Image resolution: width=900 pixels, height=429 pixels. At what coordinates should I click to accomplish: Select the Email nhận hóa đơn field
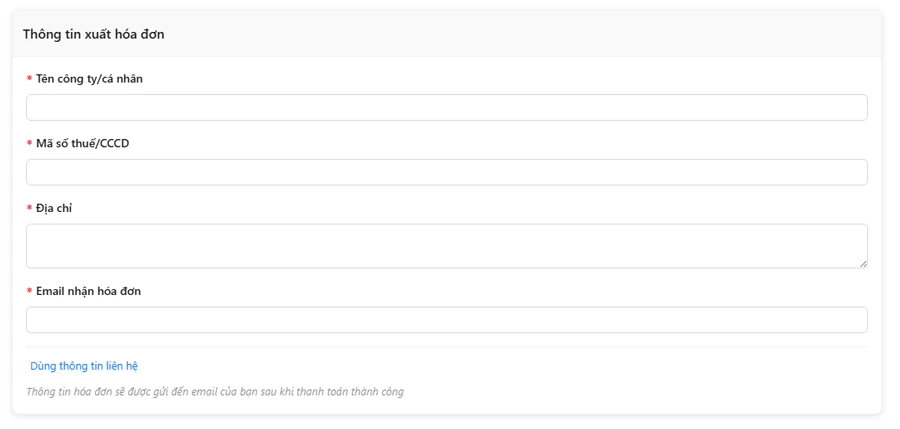click(446, 320)
